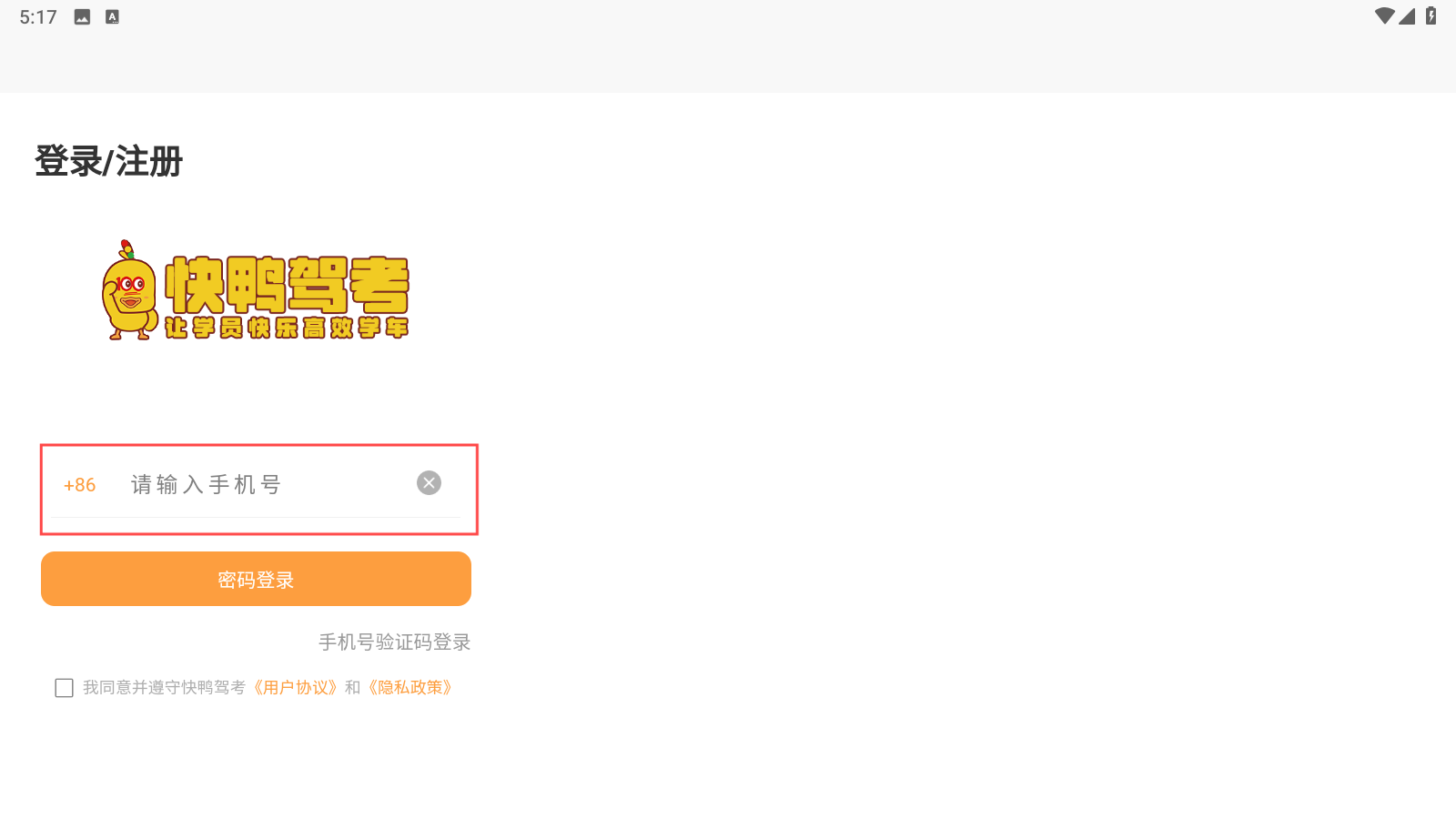
Task: Tap the keyboard 'A' icon in status bar
Action: coord(112,16)
